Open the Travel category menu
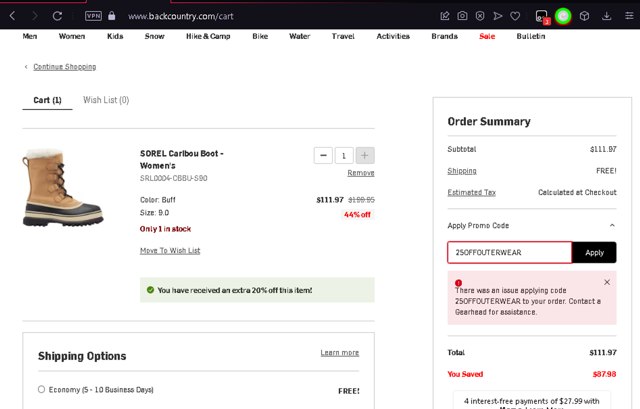 (343, 36)
